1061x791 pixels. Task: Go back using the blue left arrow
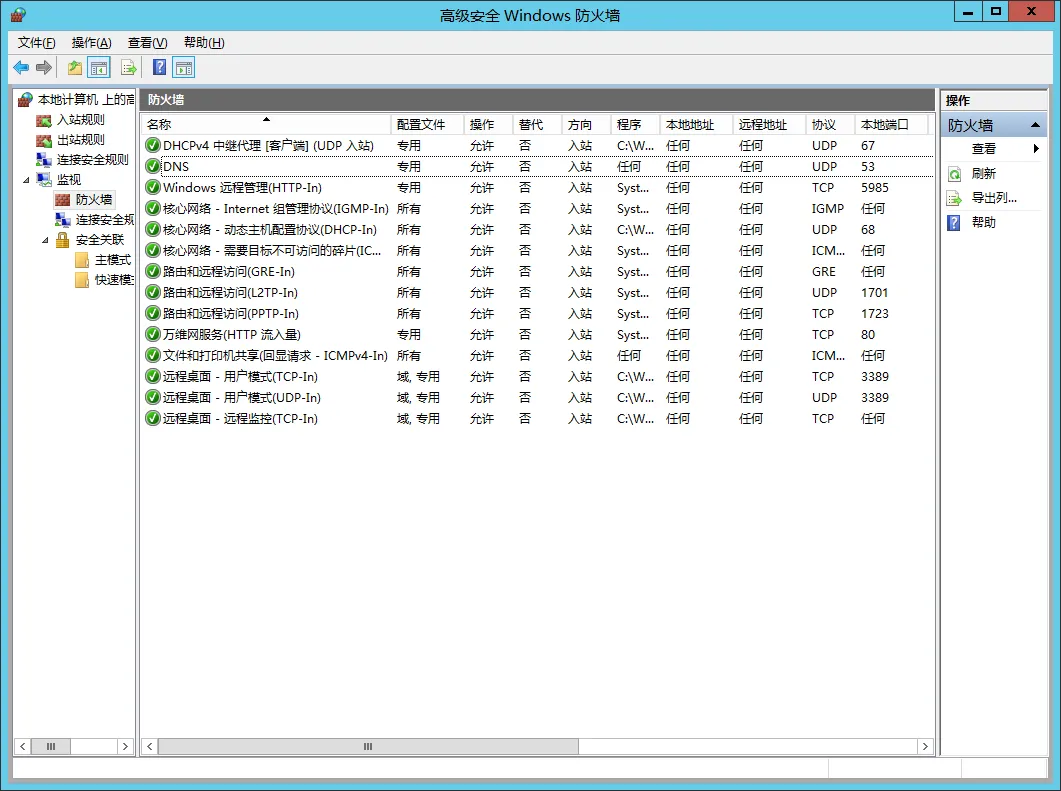[x=21, y=68]
